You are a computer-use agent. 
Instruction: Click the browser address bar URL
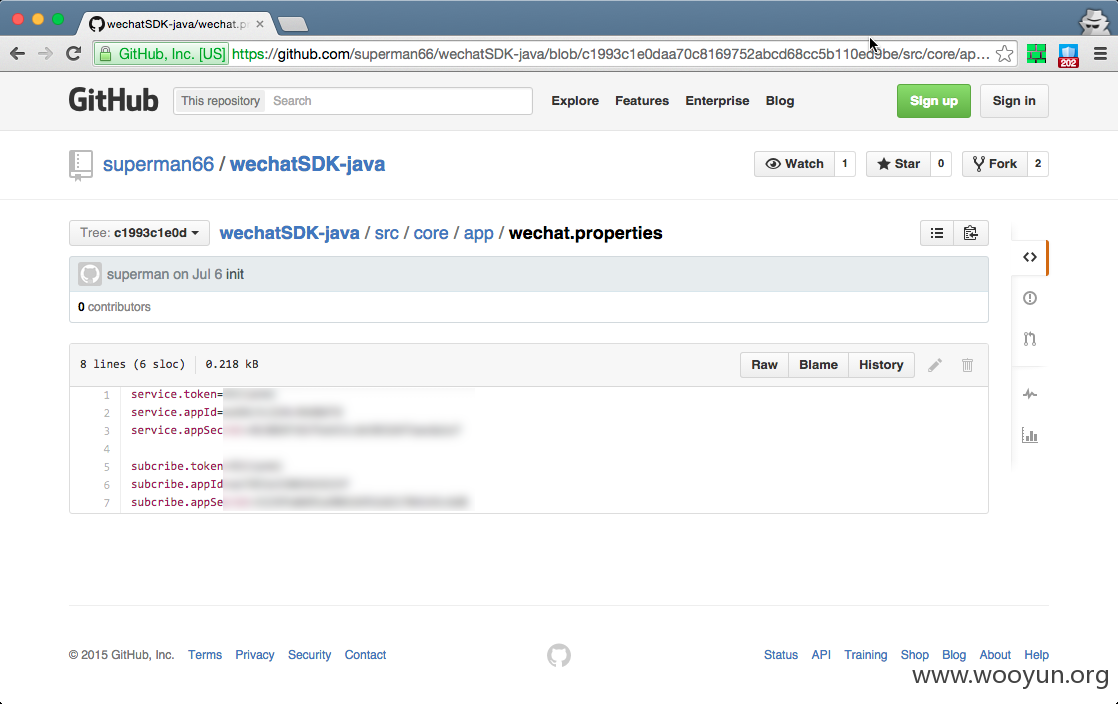pyautogui.click(x=610, y=53)
